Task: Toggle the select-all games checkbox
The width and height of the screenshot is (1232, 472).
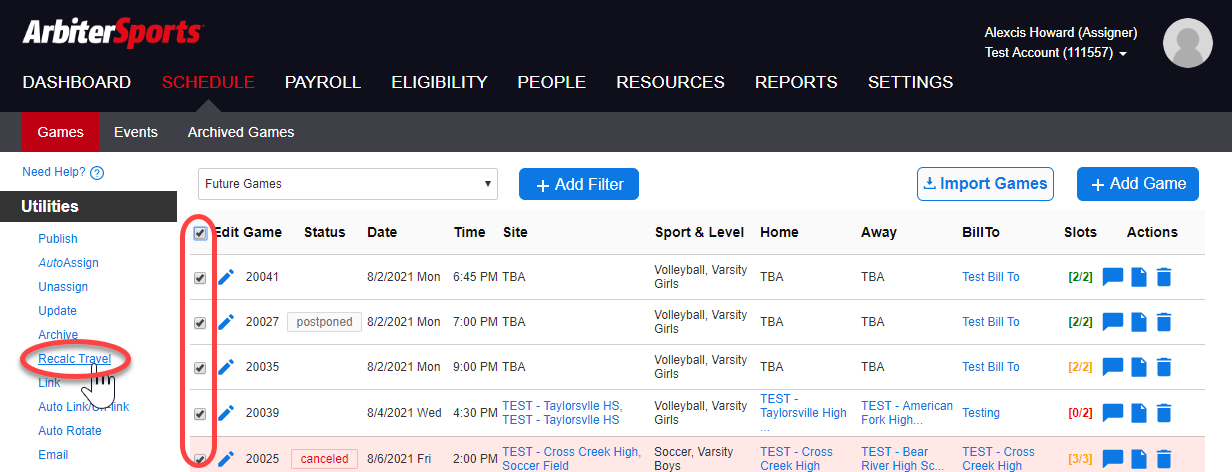Action: click(200, 233)
